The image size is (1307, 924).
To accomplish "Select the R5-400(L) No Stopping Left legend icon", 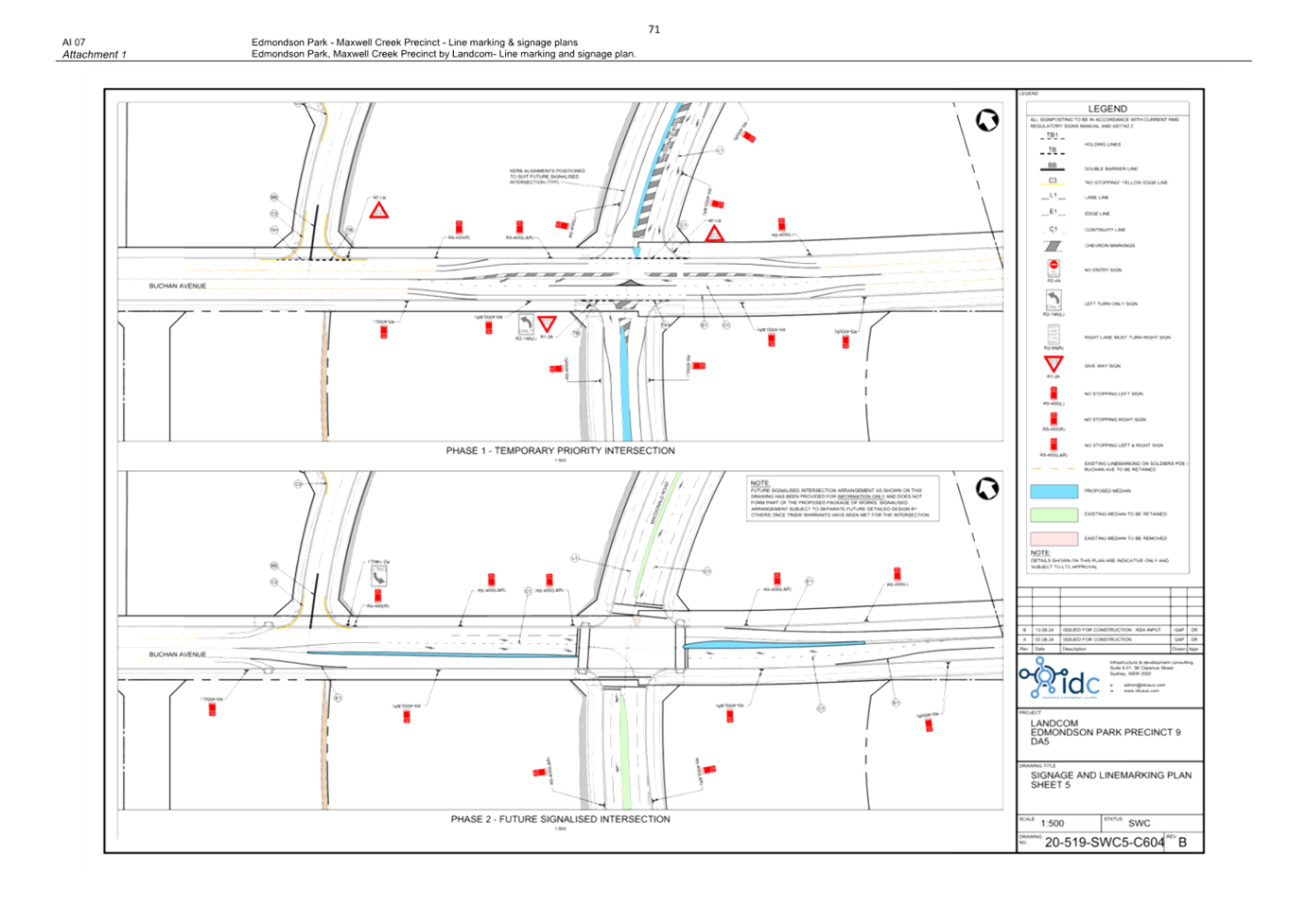I will coord(1053,393).
